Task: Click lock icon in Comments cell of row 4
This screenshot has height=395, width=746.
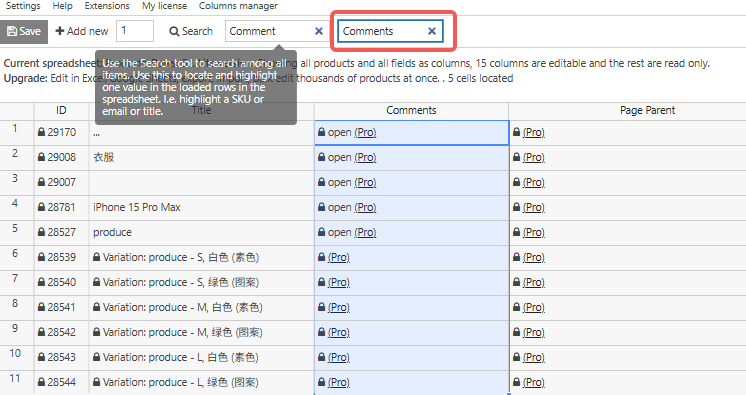Action: coord(322,207)
